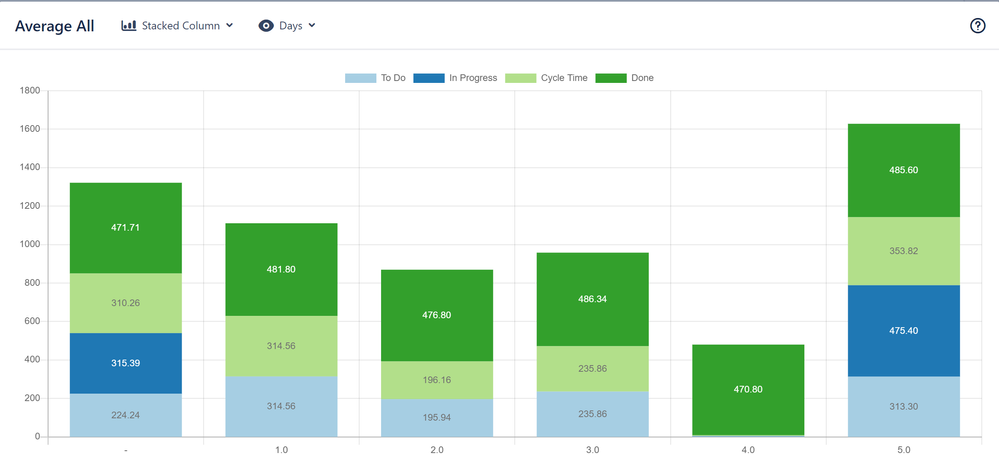Click the Average All title
999x475 pixels.
[55, 26]
